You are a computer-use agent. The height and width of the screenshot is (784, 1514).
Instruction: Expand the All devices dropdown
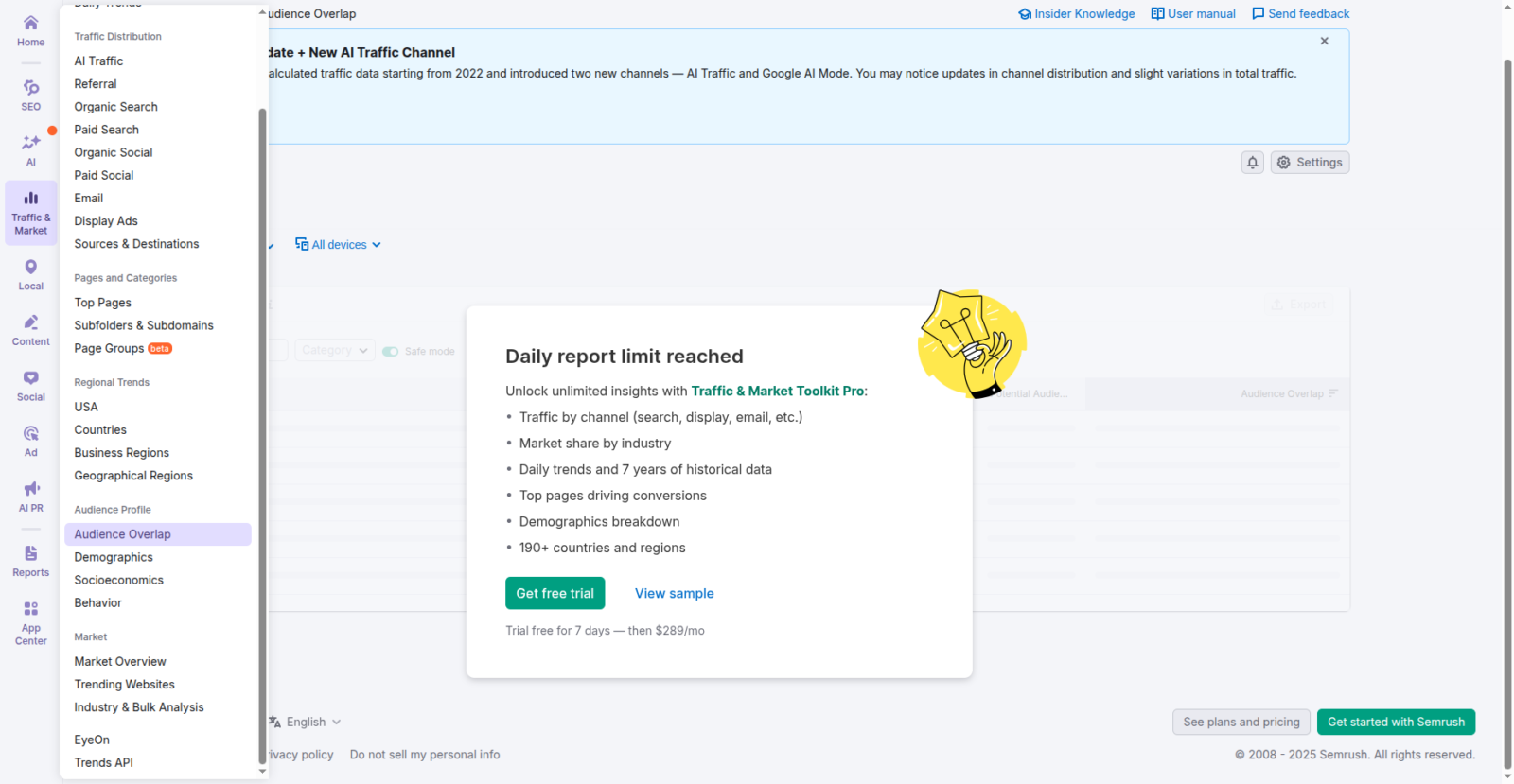338,245
